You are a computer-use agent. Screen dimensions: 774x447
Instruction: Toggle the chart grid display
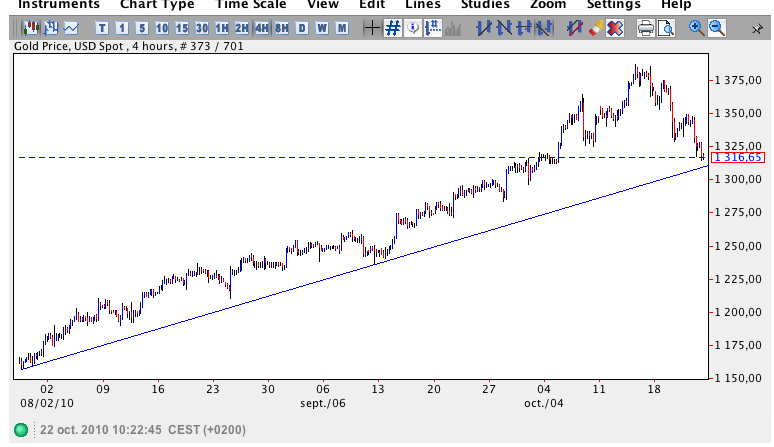point(393,27)
